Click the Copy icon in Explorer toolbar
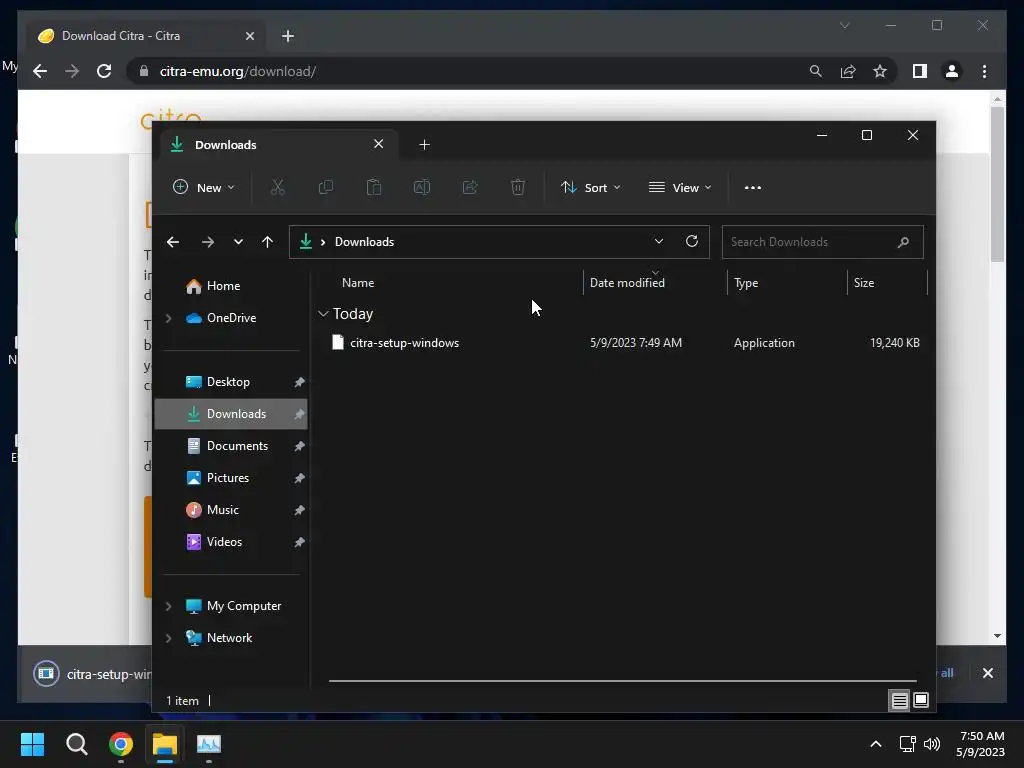 coord(325,187)
